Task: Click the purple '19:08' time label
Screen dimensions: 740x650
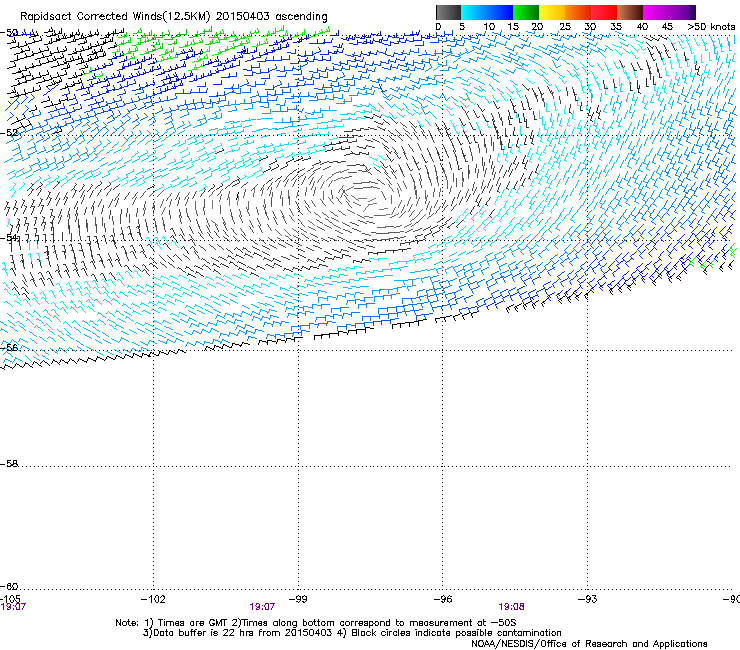Action: [x=511, y=607]
